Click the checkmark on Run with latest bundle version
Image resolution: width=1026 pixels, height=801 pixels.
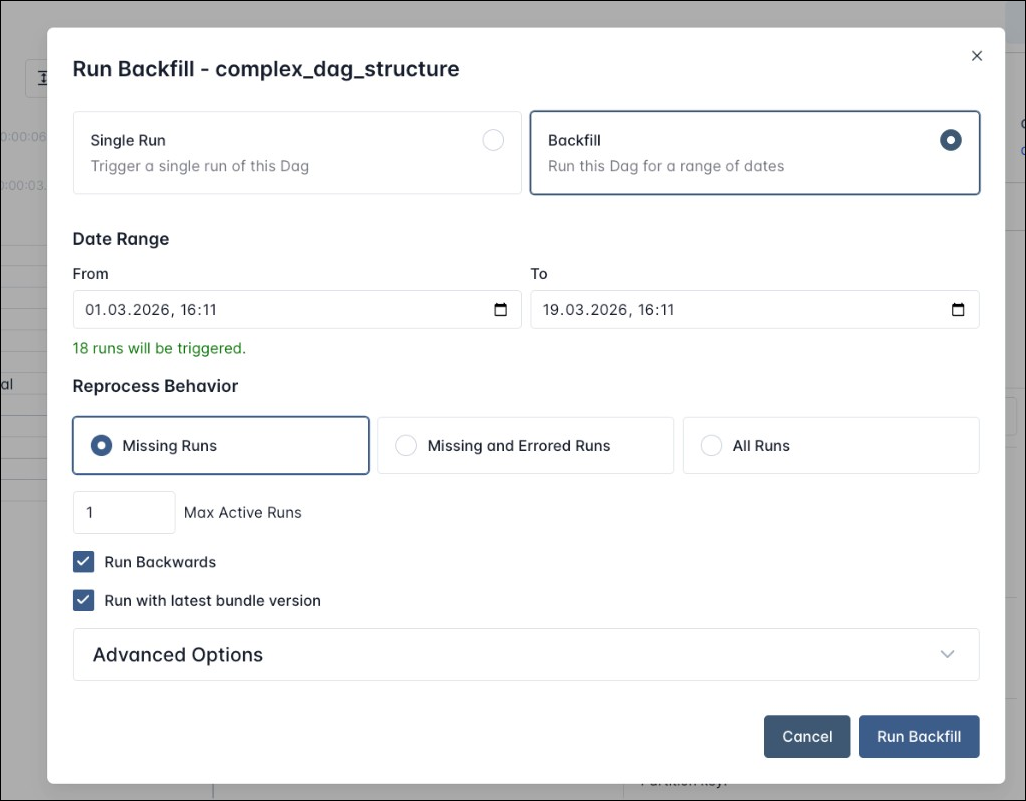tap(84, 600)
